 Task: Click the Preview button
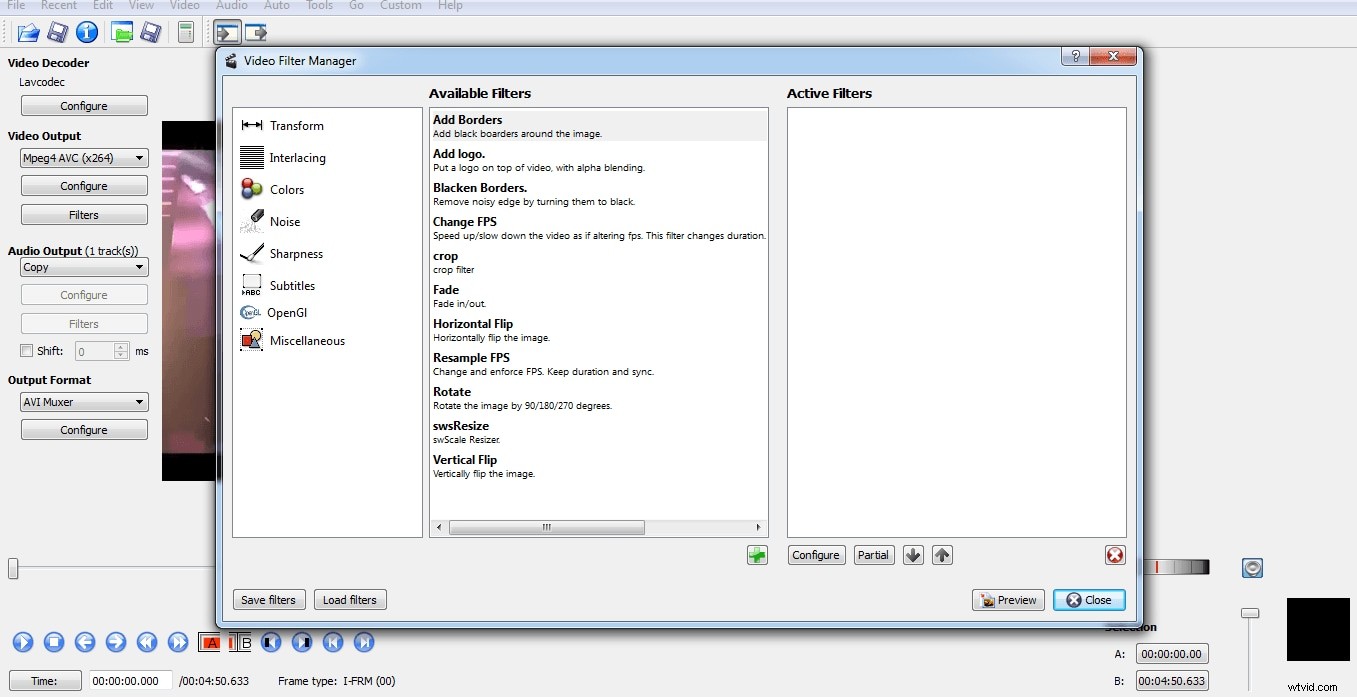pyautogui.click(x=1008, y=600)
